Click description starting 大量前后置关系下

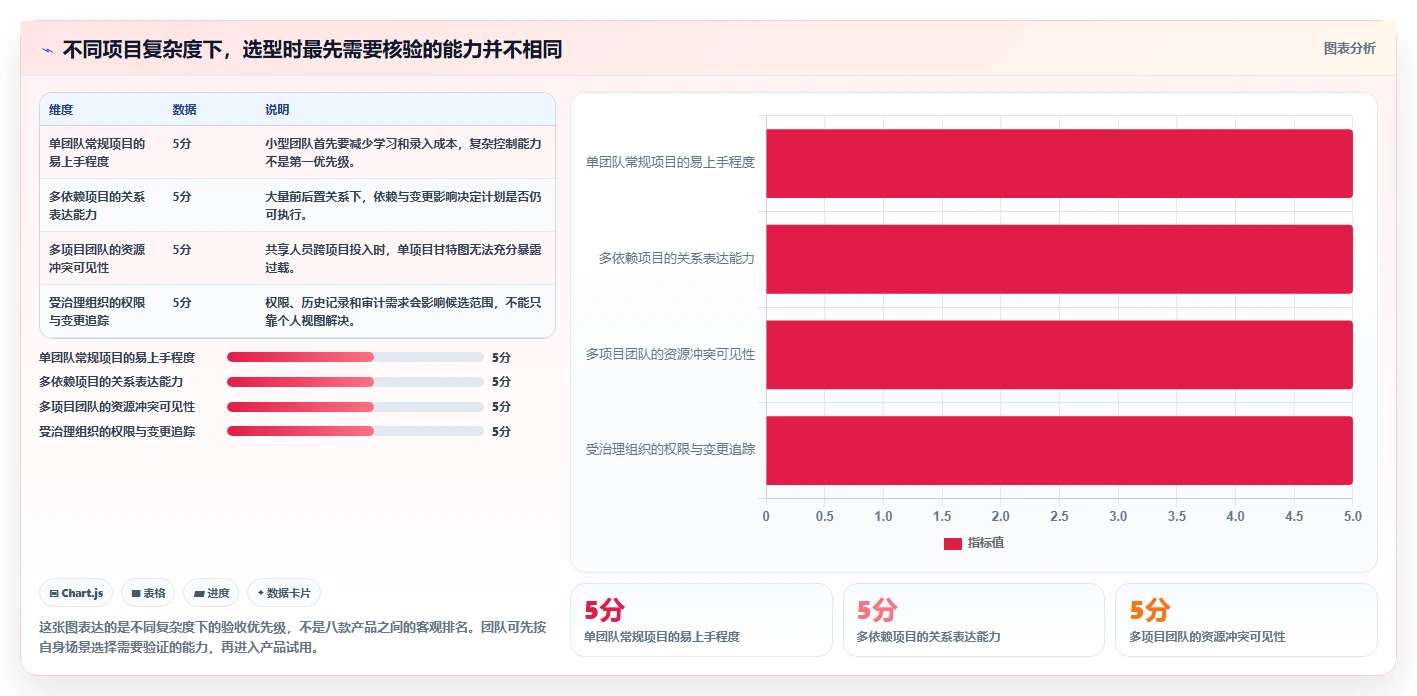(403, 205)
